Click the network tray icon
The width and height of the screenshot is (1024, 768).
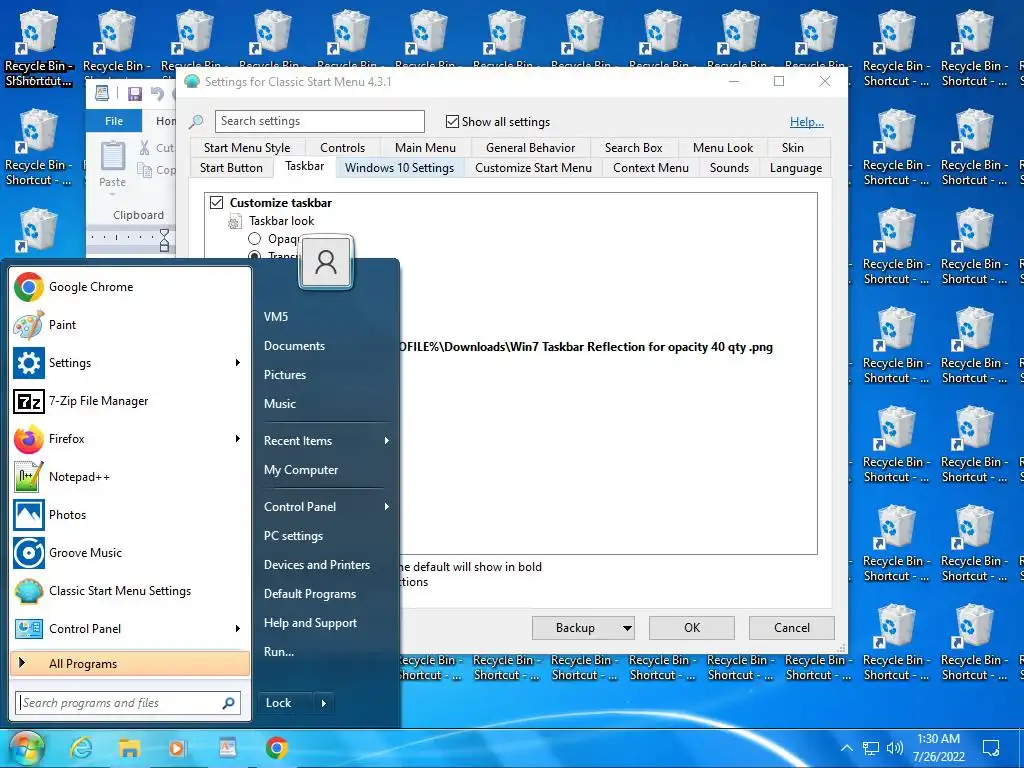coord(871,748)
